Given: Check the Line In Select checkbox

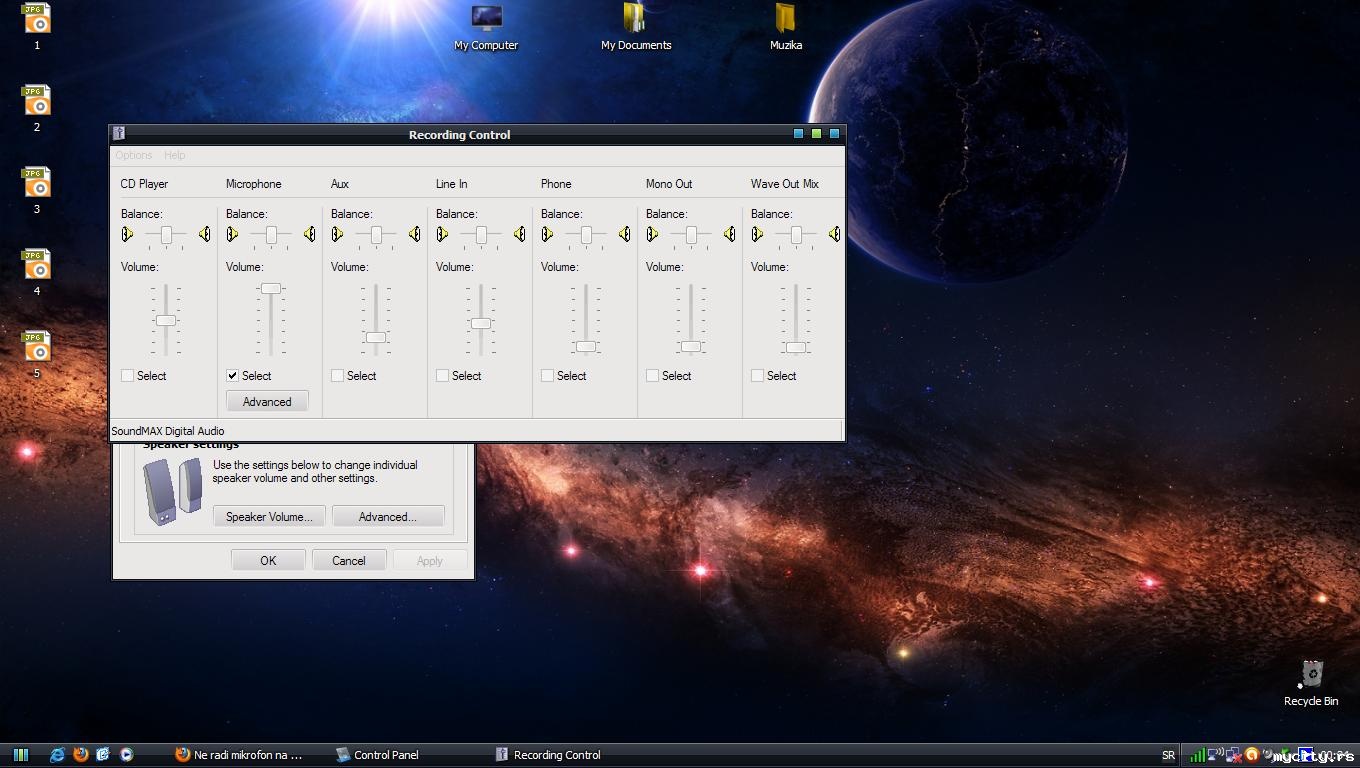Looking at the screenshot, I should coord(443,376).
